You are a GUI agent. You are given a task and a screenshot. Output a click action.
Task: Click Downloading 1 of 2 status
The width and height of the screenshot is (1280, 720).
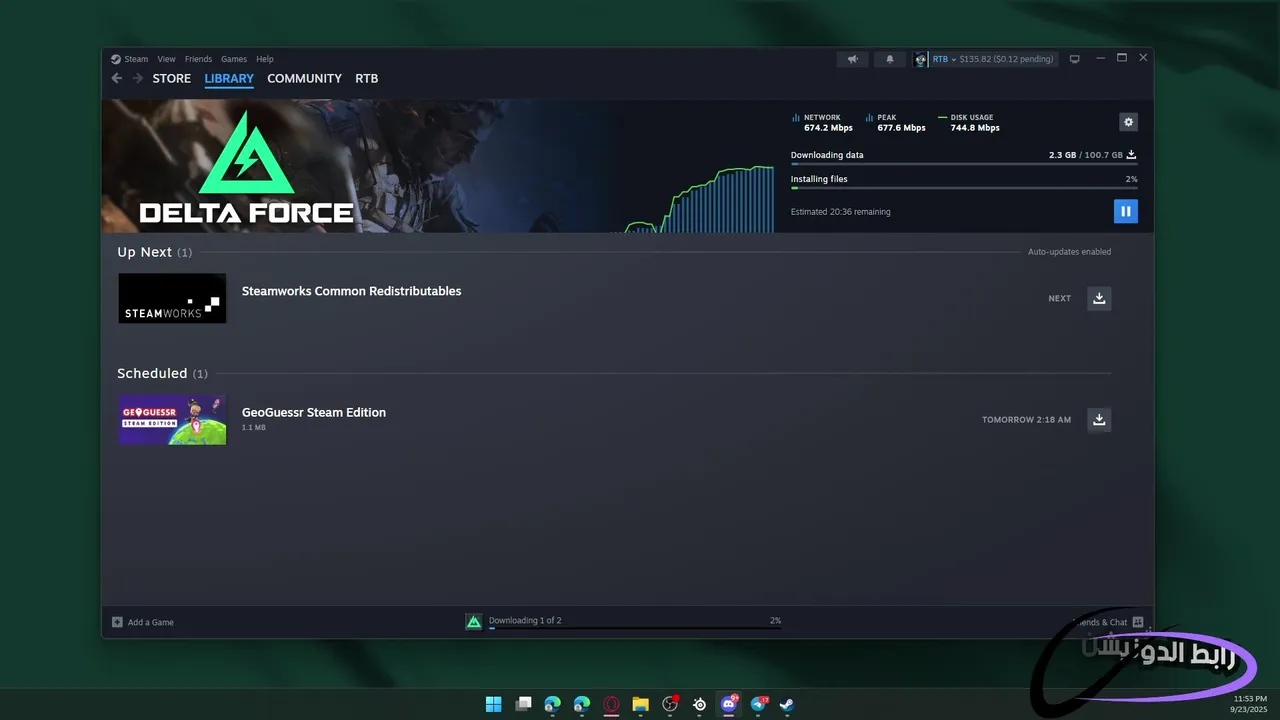525,620
